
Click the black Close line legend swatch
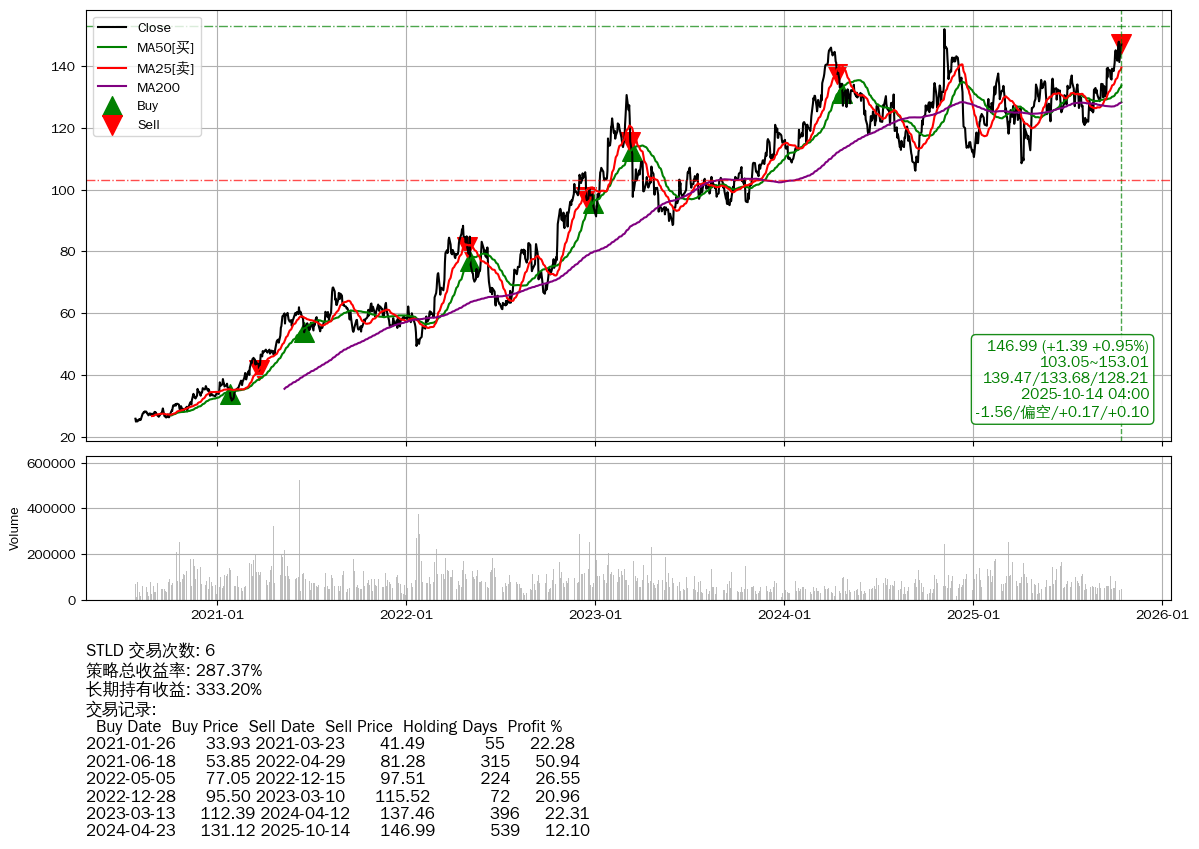pos(113,28)
